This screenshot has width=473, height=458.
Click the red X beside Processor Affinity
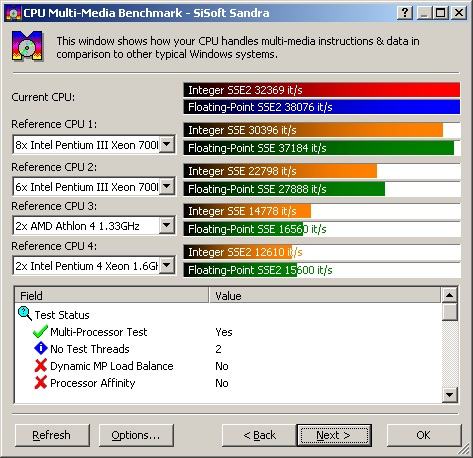tap(40, 382)
